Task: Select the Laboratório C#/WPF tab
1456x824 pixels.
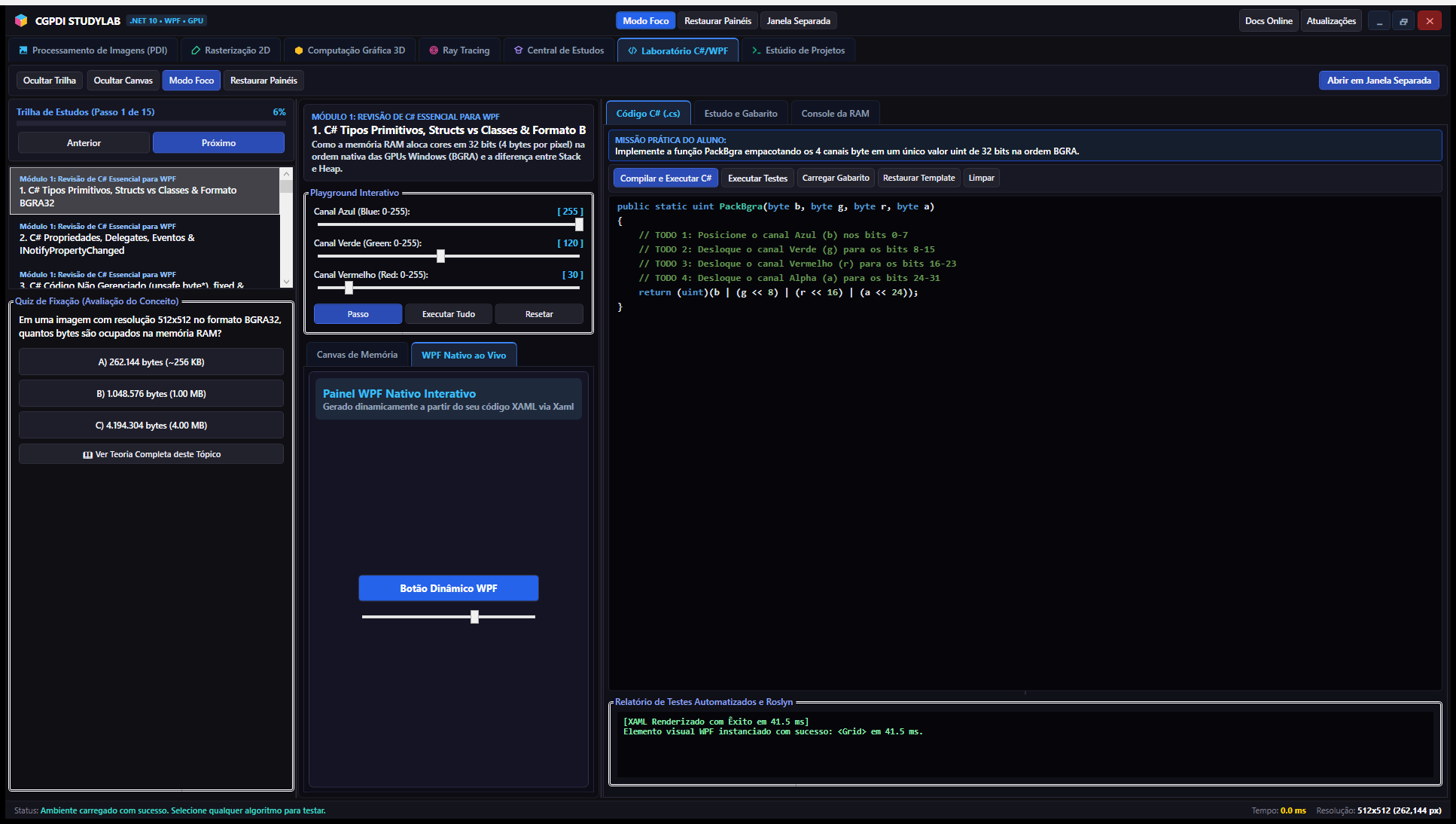Action: (x=678, y=50)
